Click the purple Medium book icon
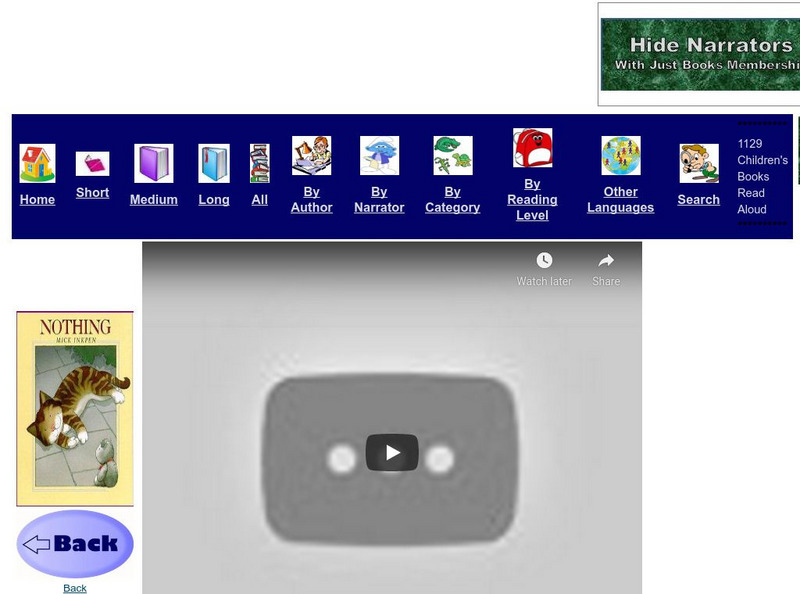Image resolution: width=800 pixels, height=594 pixels. pyautogui.click(x=154, y=163)
